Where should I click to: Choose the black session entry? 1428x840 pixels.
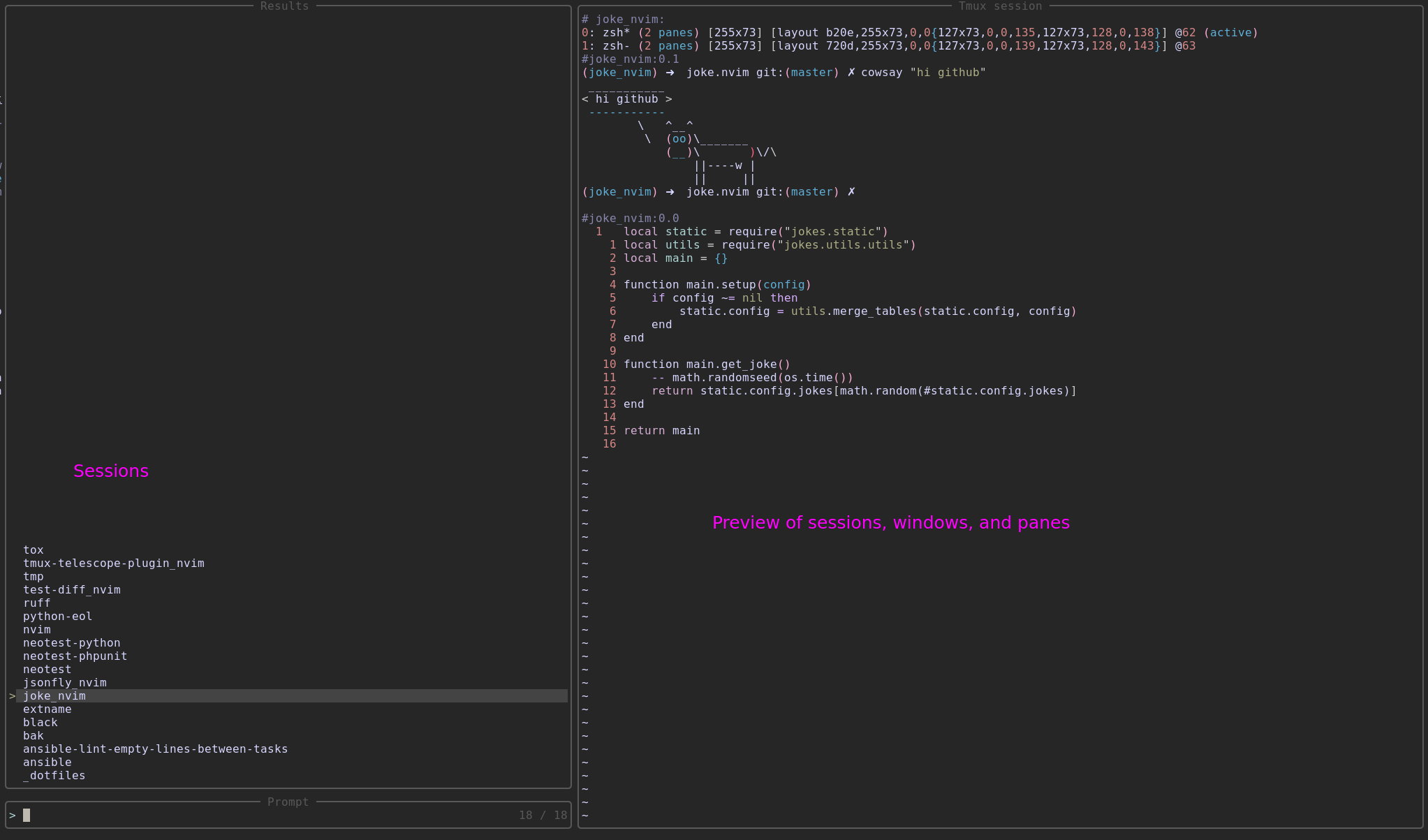click(x=40, y=723)
